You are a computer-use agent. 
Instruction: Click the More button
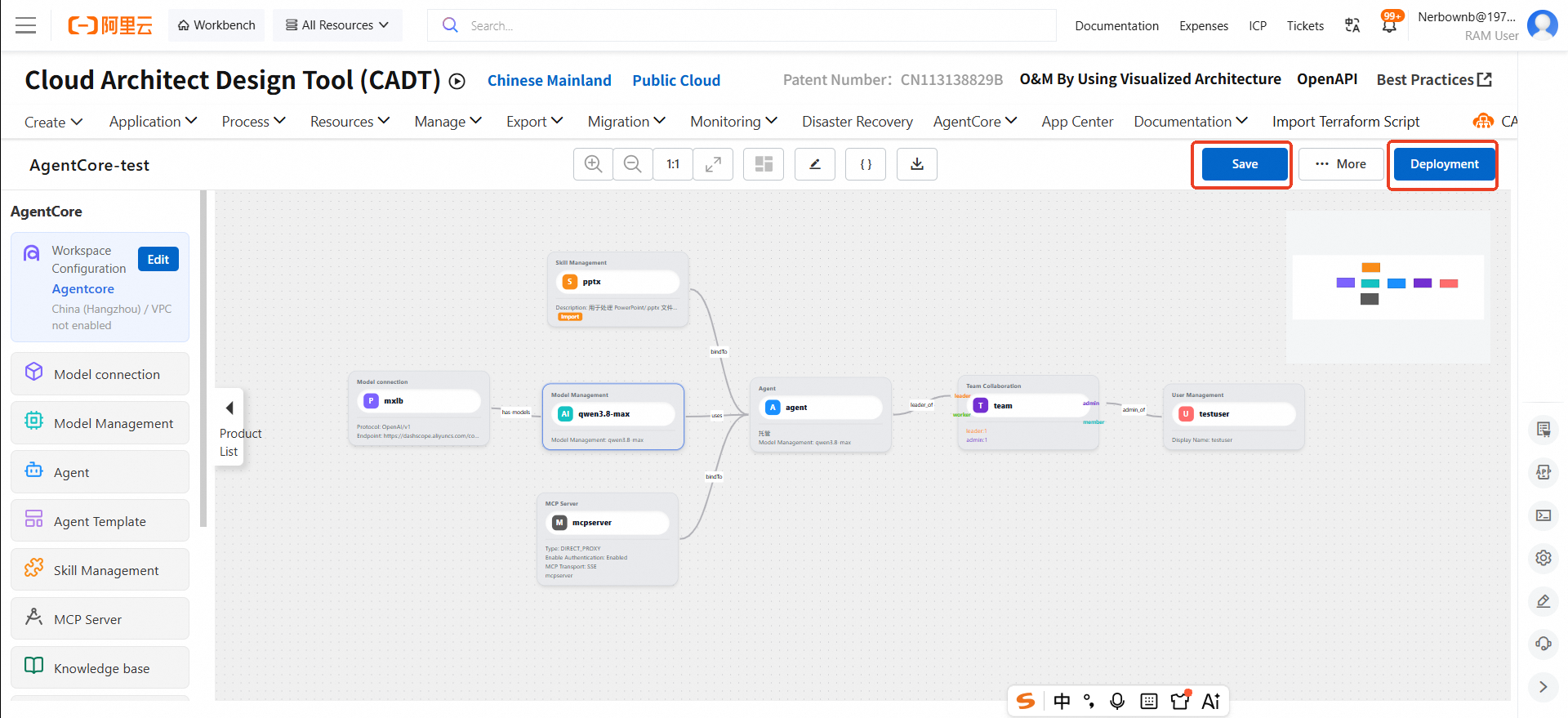(x=1341, y=164)
